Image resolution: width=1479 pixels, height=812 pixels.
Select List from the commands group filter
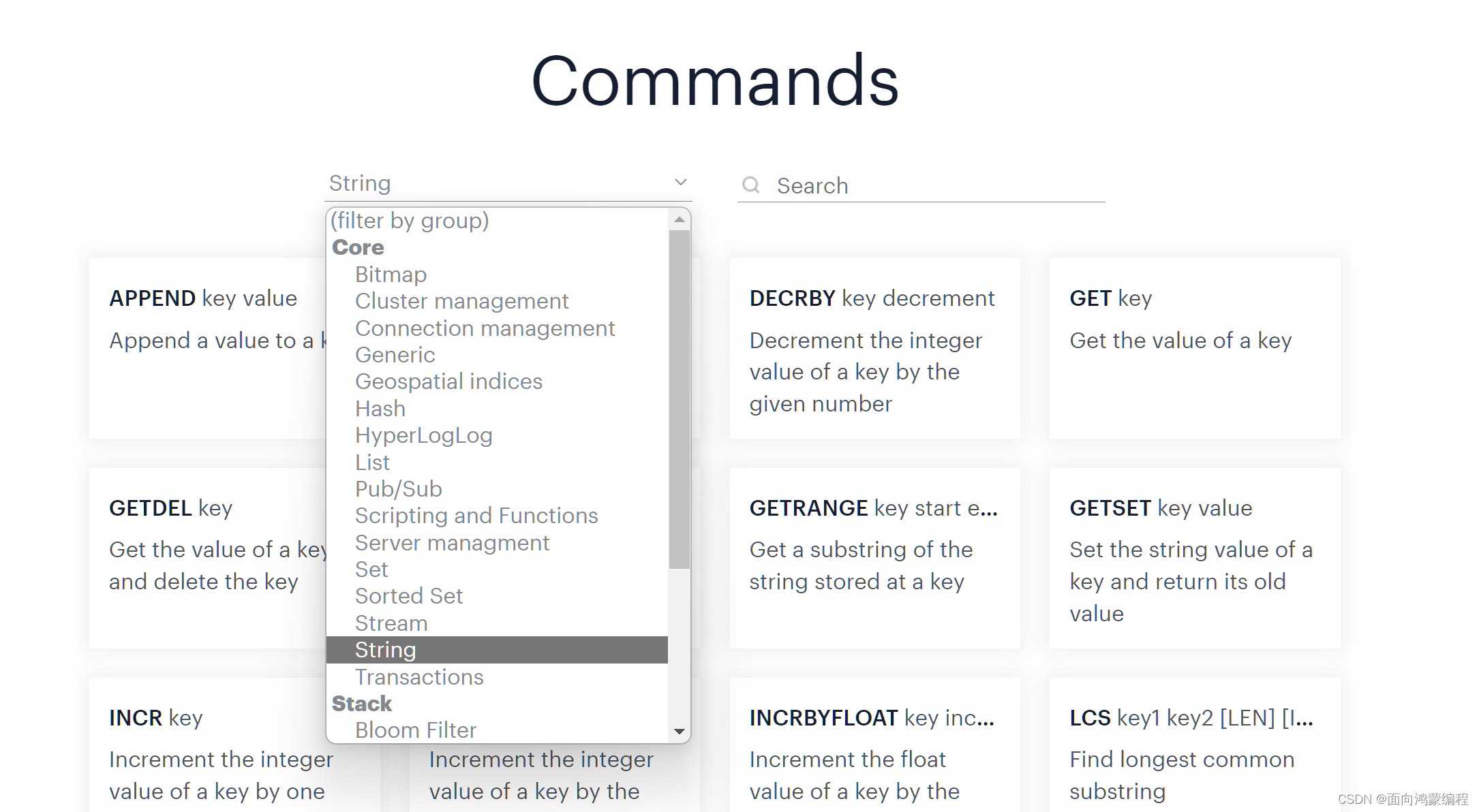376,462
